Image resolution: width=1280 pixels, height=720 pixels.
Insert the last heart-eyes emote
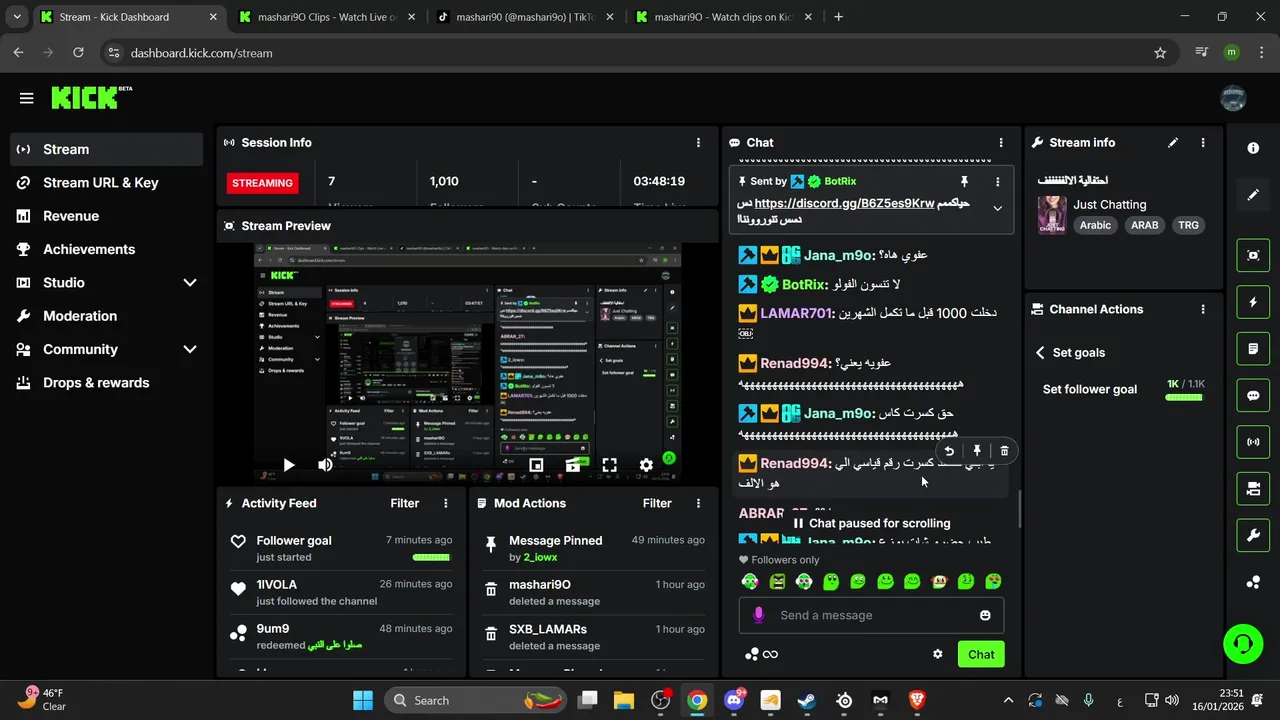point(993,581)
